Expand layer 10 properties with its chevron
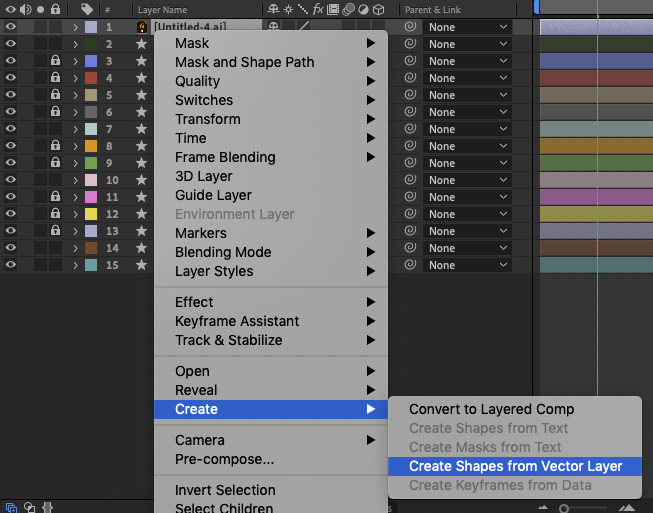The width and height of the screenshot is (653, 513). (x=75, y=180)
